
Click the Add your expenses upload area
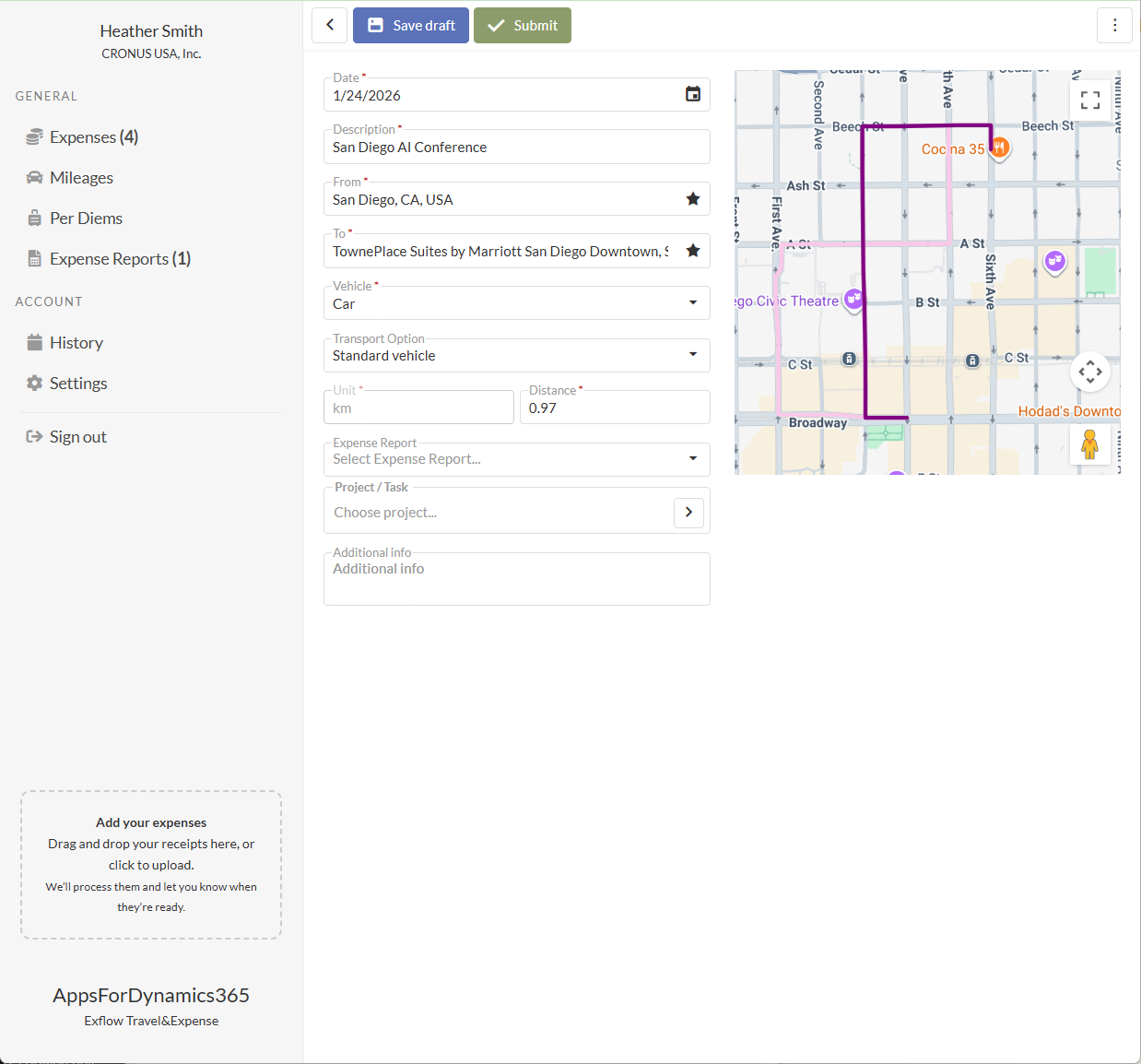click(x=151, y=865)
